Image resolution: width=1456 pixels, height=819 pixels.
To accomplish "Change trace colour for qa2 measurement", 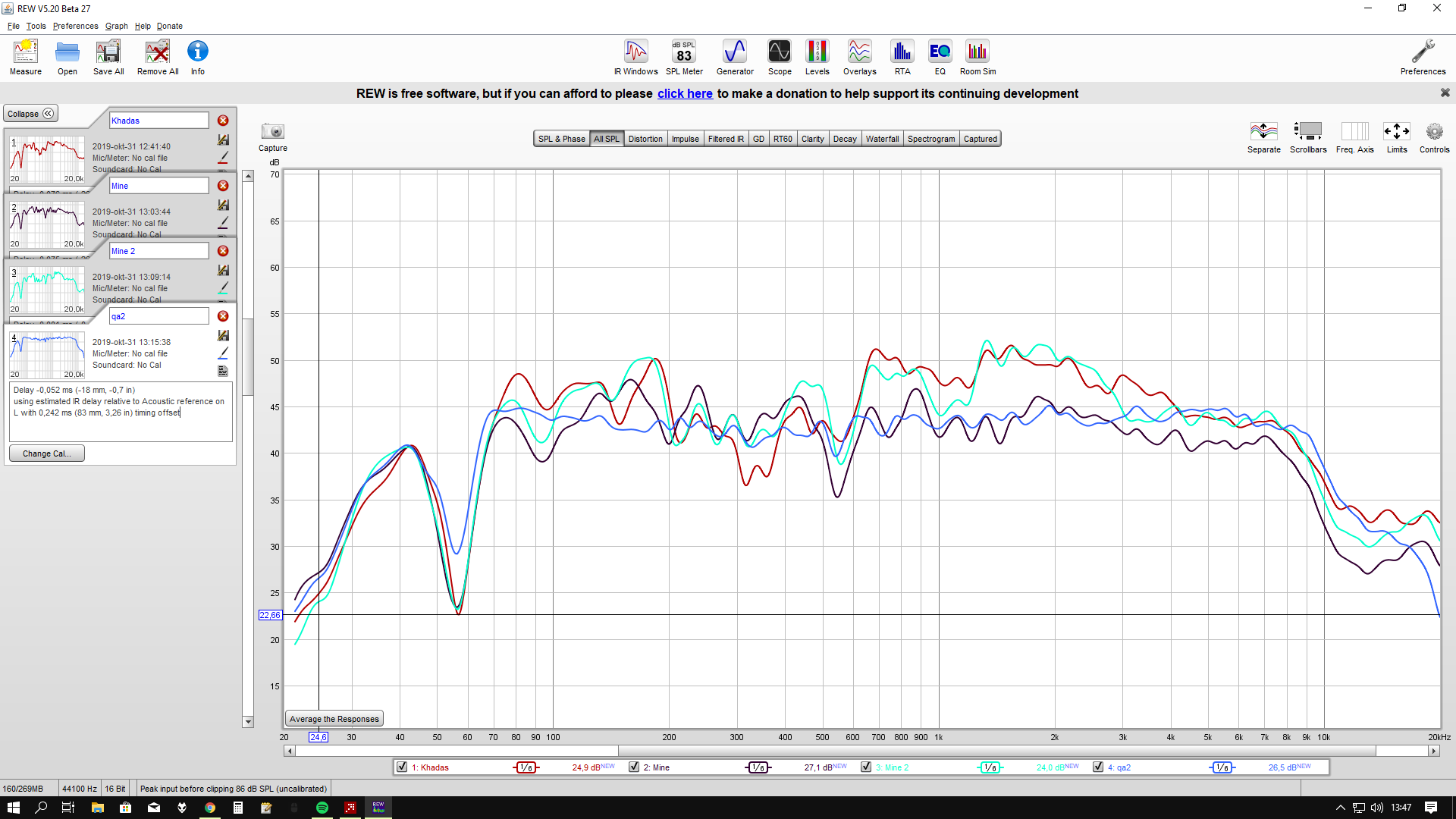I will click(x=223, y=353).
